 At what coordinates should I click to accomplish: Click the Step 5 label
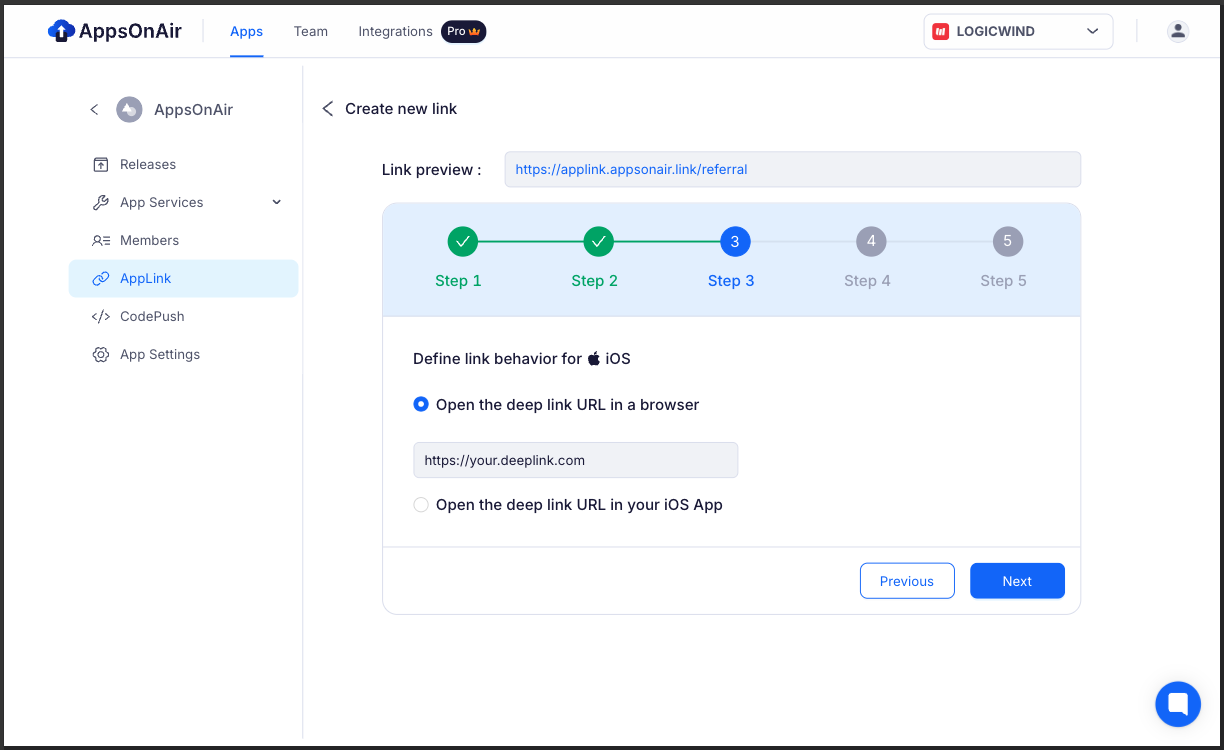pos(1003,281)
